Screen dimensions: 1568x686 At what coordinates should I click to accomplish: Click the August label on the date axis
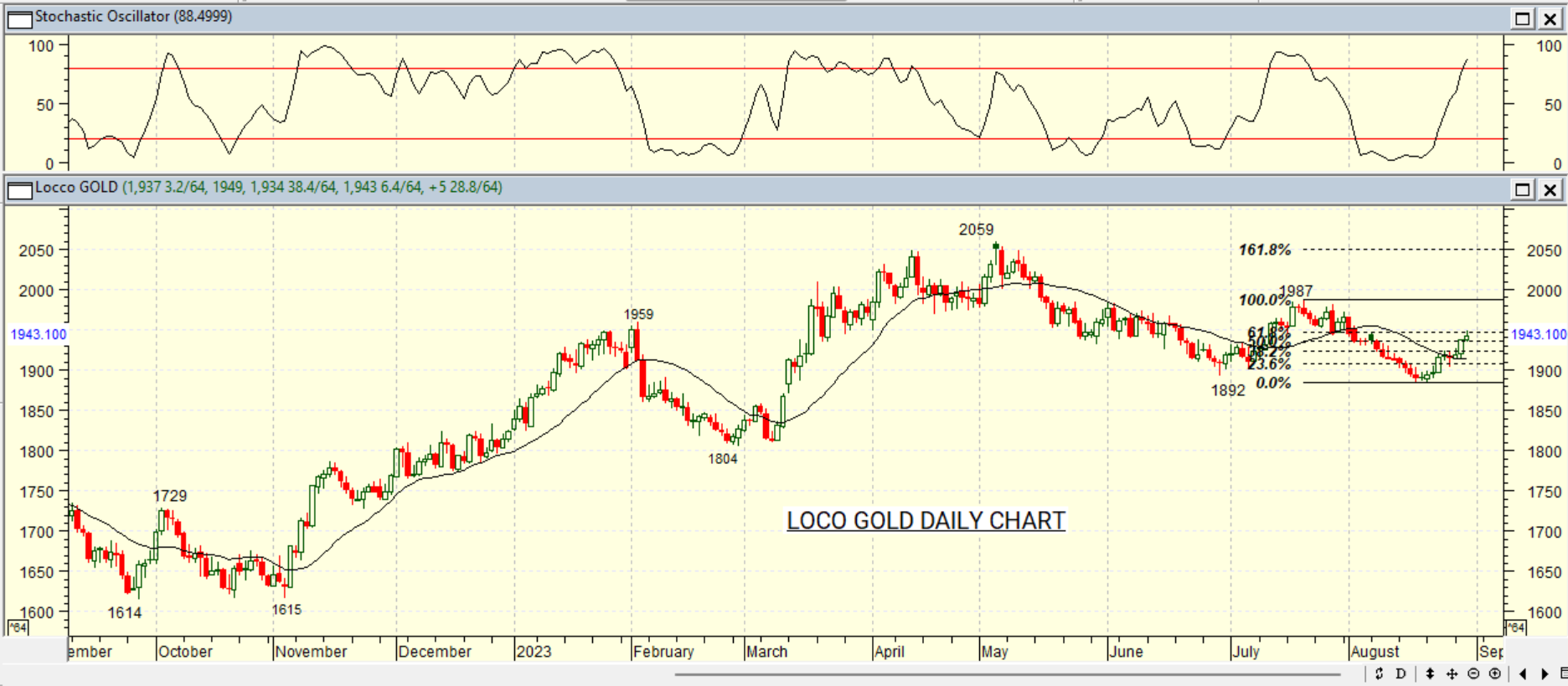[1375, 652]
